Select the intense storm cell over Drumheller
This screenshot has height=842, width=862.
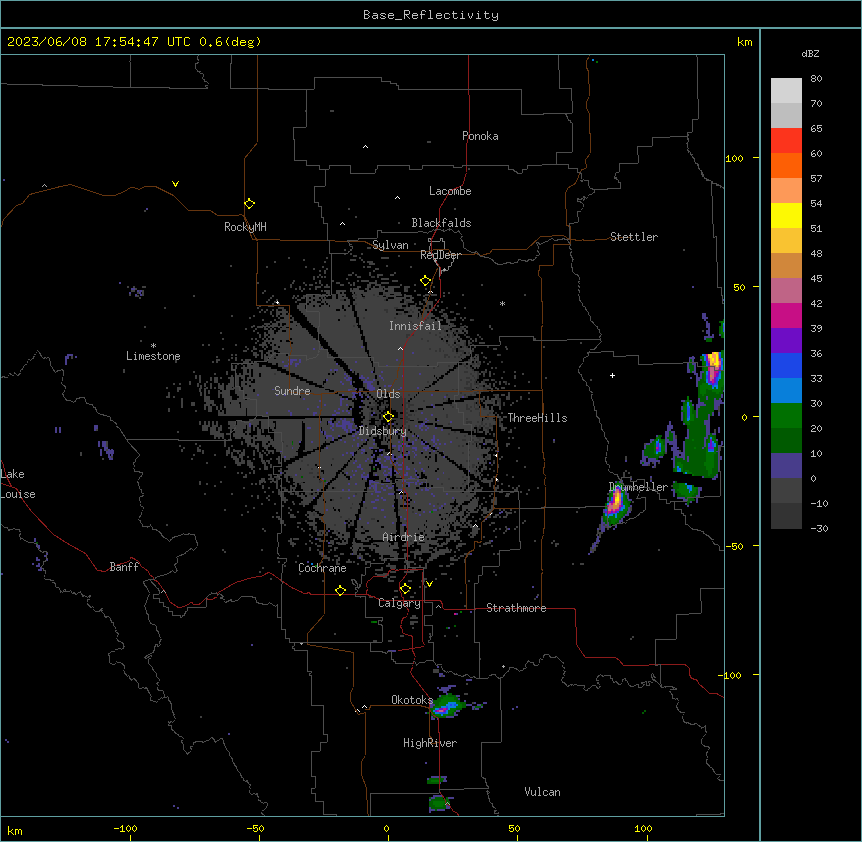point(615,503)
